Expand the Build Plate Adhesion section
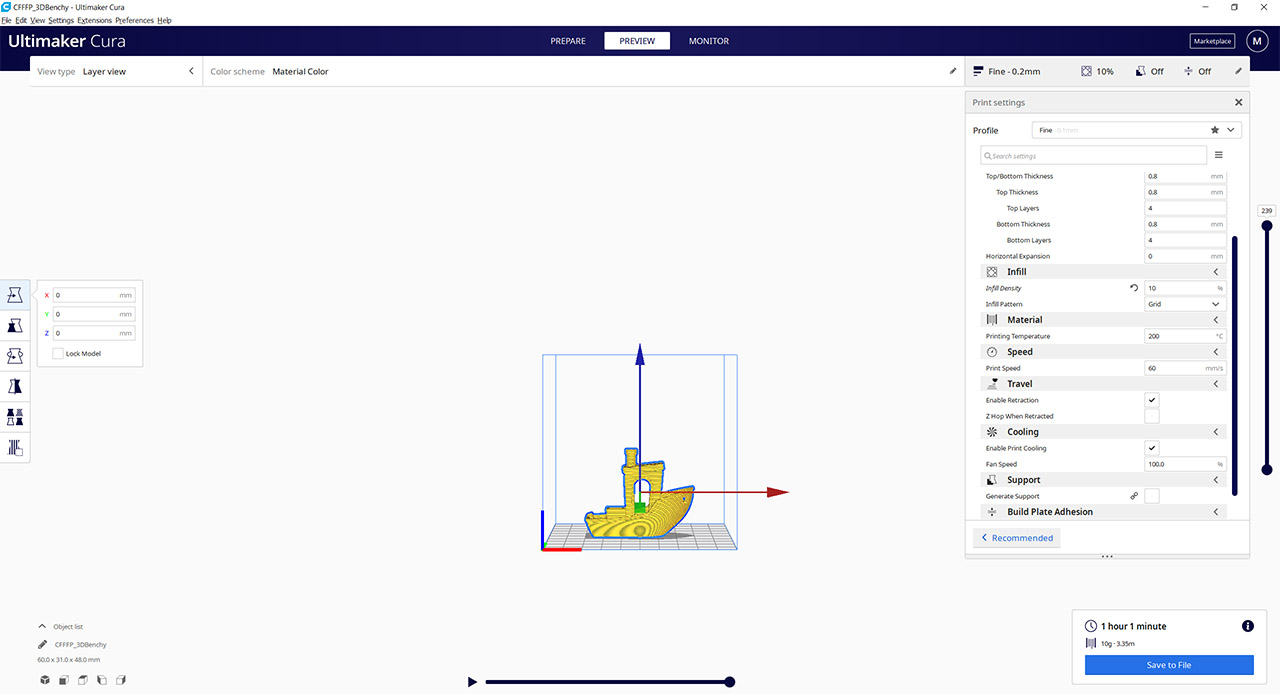Viewport: 1280px width, 694px height. [1216, 512]
